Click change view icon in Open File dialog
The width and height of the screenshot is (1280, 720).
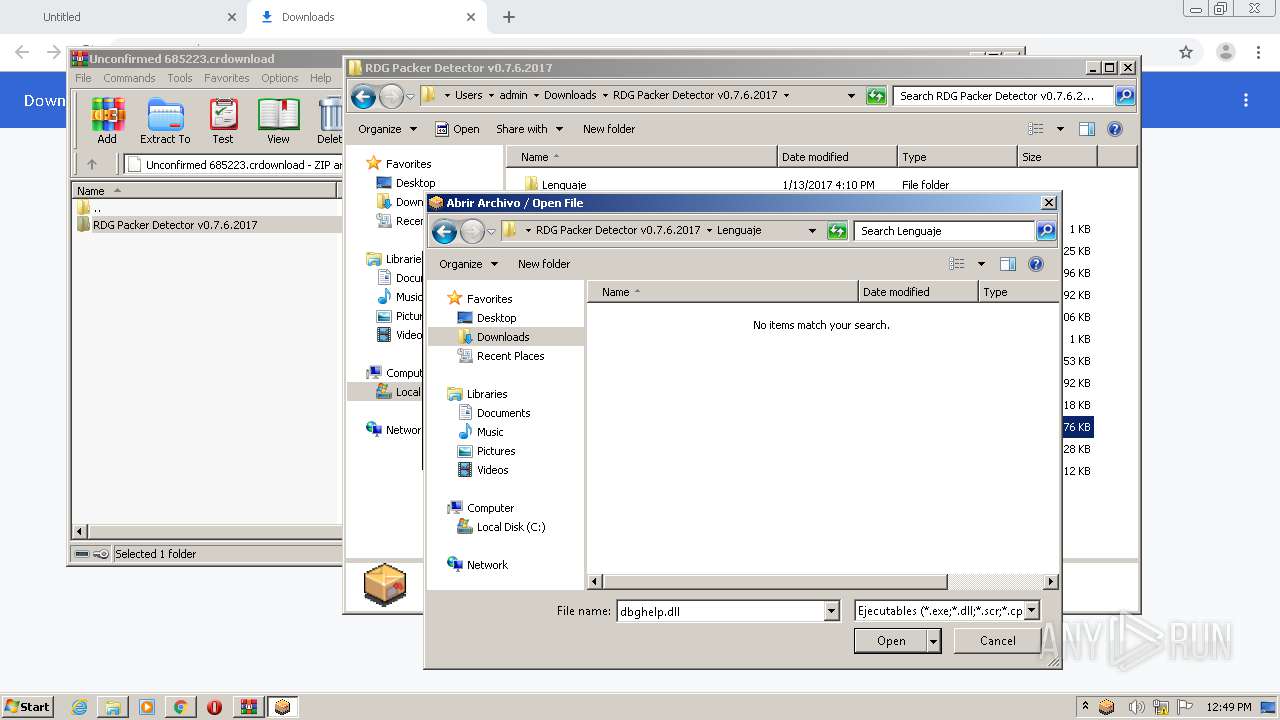[x=957, y=264]
